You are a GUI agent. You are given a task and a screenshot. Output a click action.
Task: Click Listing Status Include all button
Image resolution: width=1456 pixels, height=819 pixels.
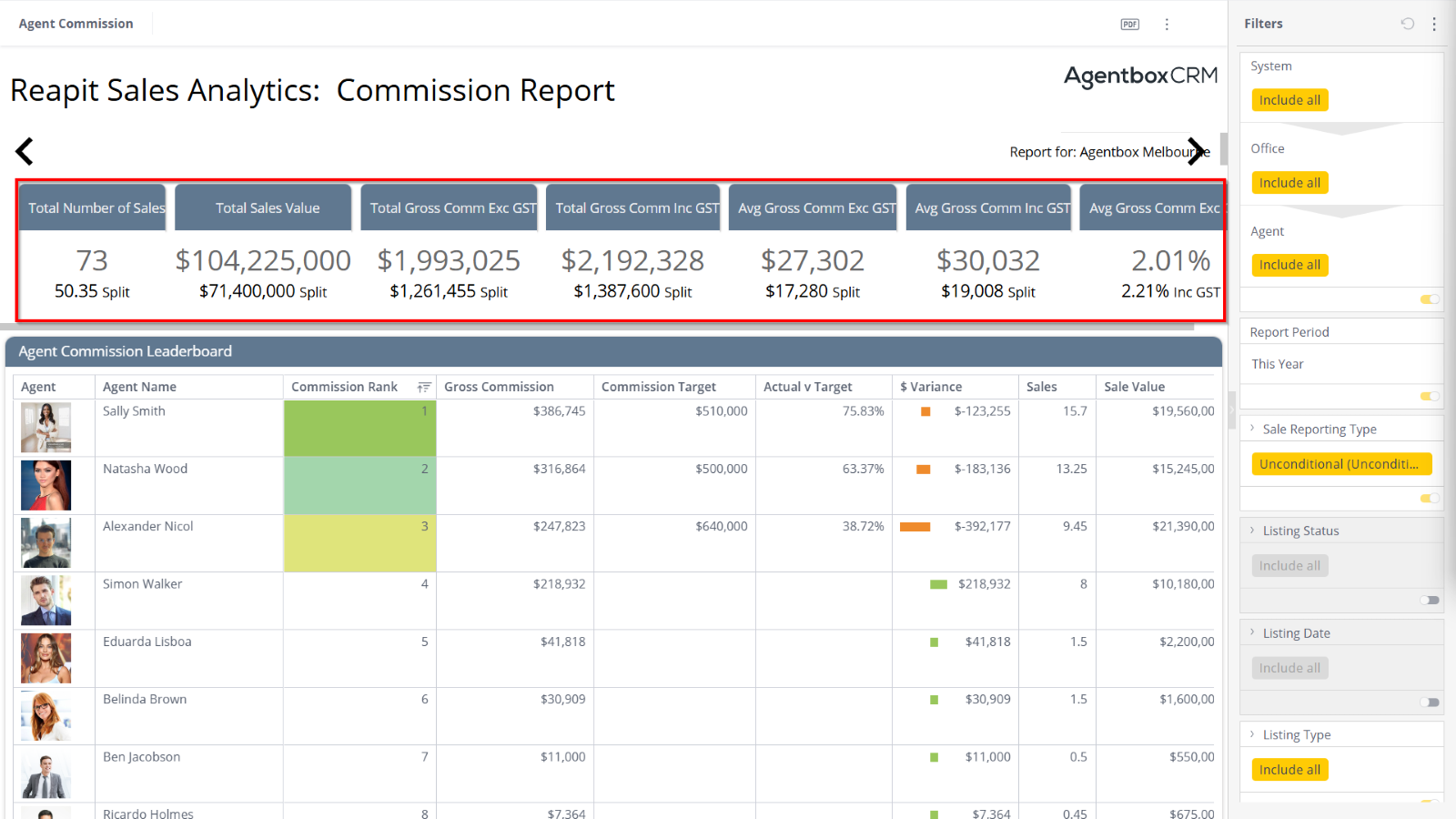tap(1289, 566)
